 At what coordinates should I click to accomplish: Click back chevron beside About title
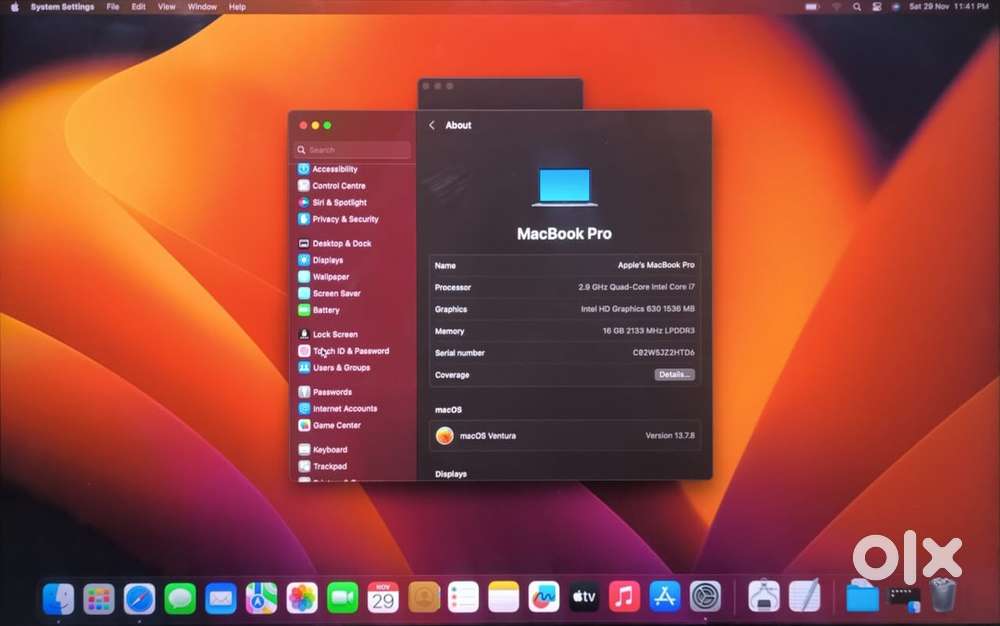[432, 126]
